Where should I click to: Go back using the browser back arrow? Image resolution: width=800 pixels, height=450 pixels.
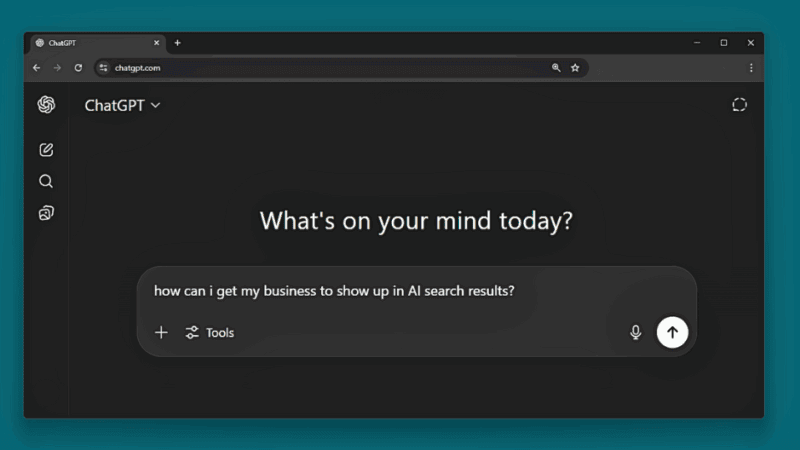click(37, 68)
